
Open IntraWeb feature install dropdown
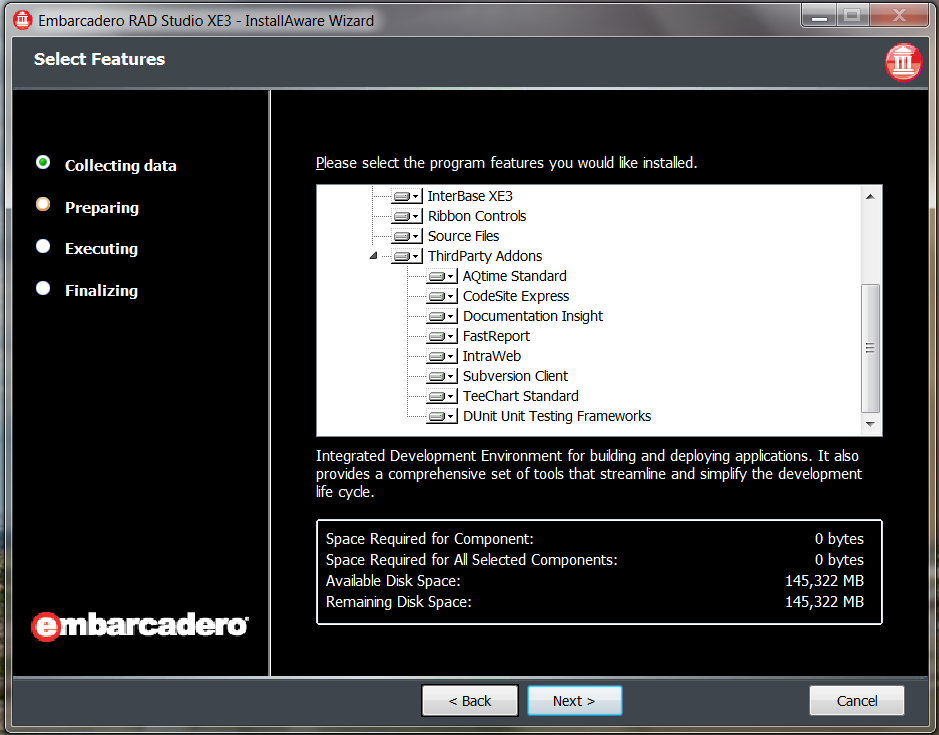click(442, 356)
